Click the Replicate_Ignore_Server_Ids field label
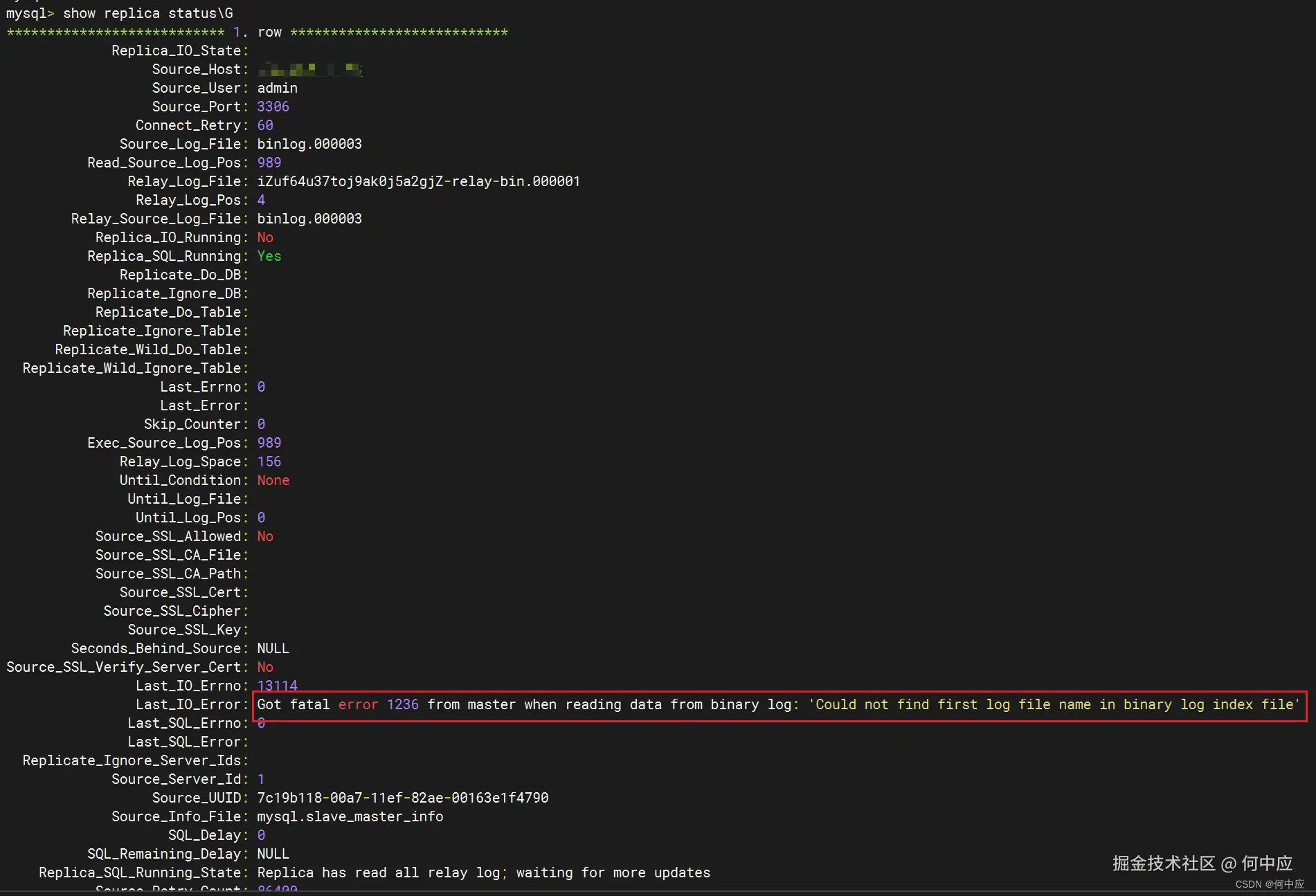The image size is (1316, 896). (x=136, y=760)
